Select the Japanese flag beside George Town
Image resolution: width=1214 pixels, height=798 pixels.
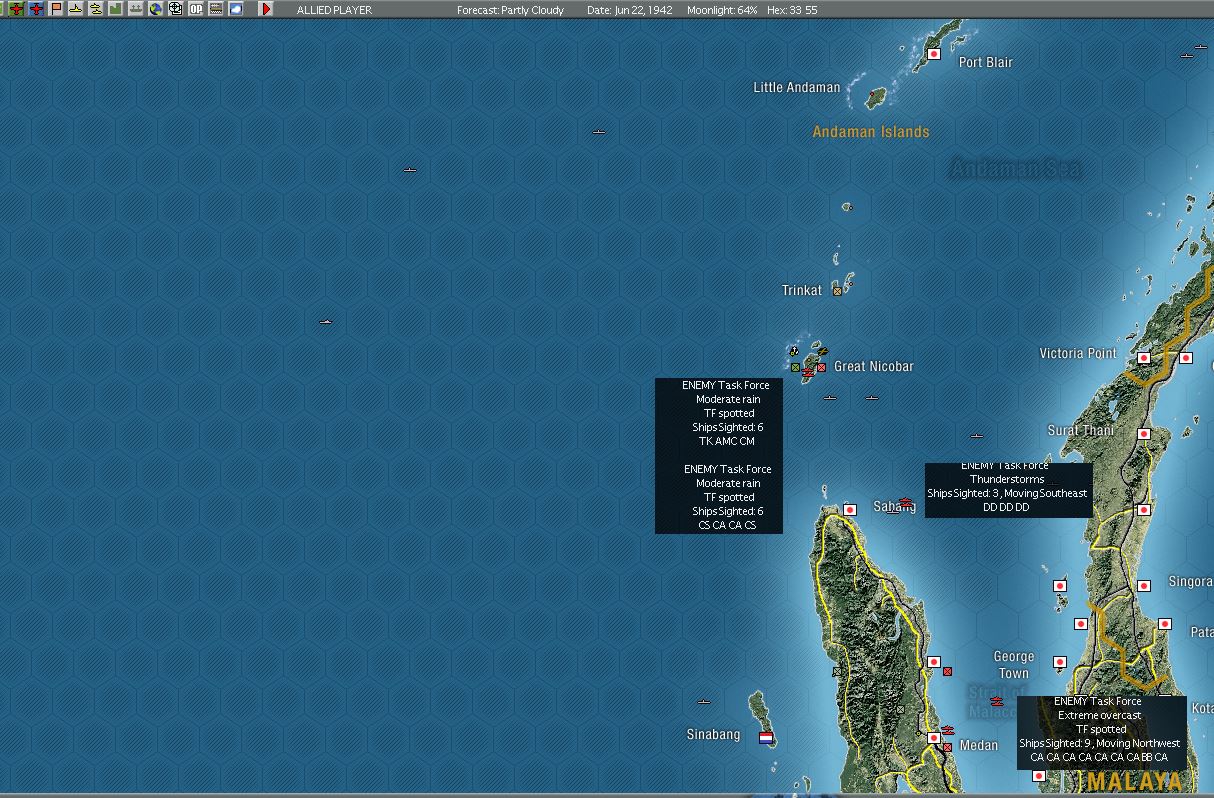click(1060, 662)
